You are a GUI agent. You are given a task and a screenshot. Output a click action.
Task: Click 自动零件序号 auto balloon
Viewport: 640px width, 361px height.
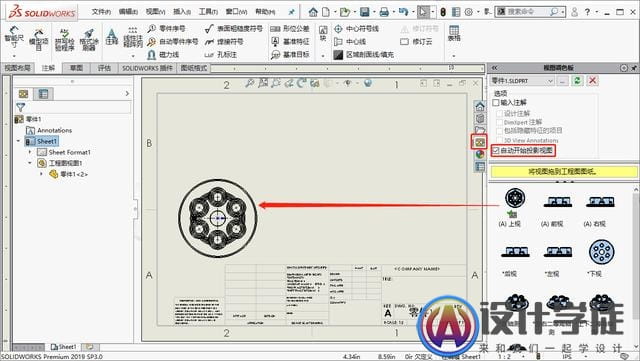[173, 42]
